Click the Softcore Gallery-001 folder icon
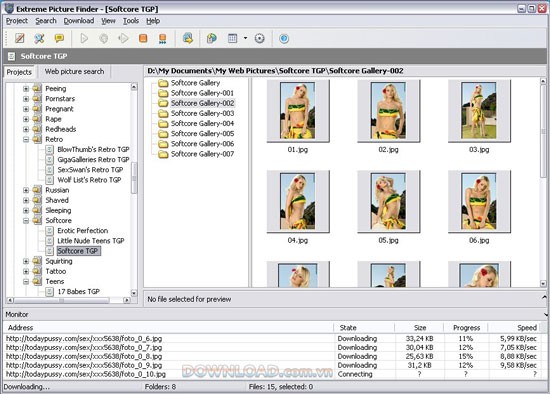Screen dimensions: 550x394 (163, 93)
